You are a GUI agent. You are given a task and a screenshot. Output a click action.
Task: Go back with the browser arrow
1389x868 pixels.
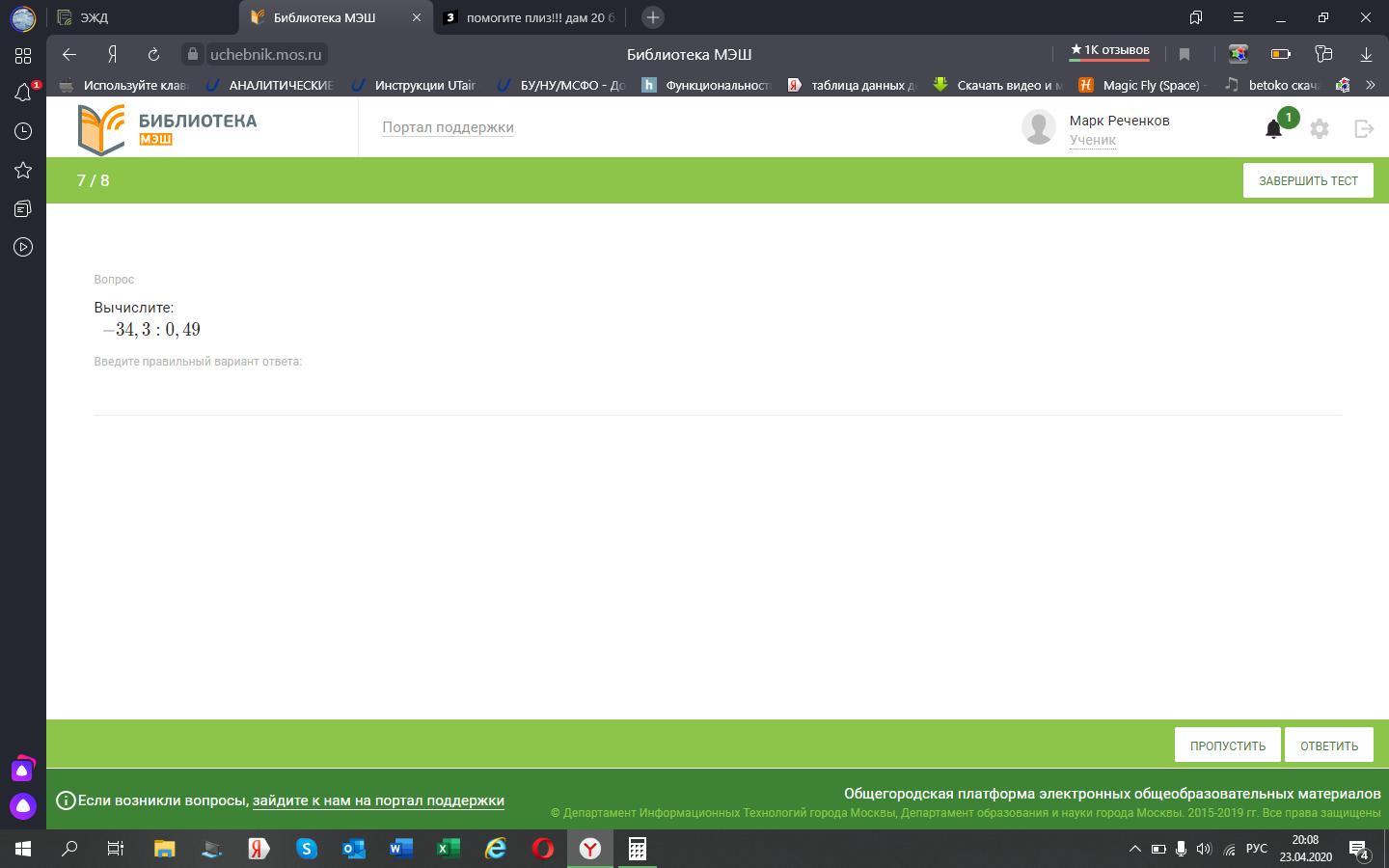coord(68,55)
